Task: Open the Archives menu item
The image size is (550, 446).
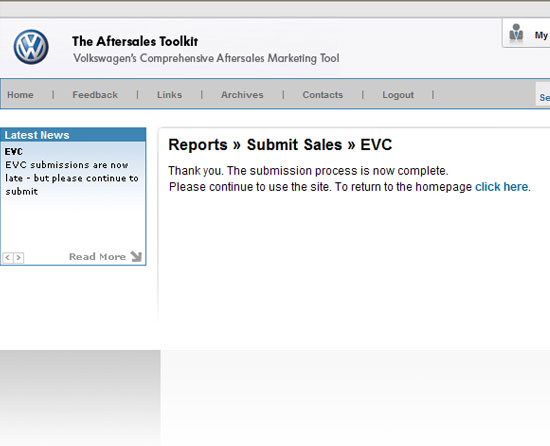Action: tap(242, 95)
